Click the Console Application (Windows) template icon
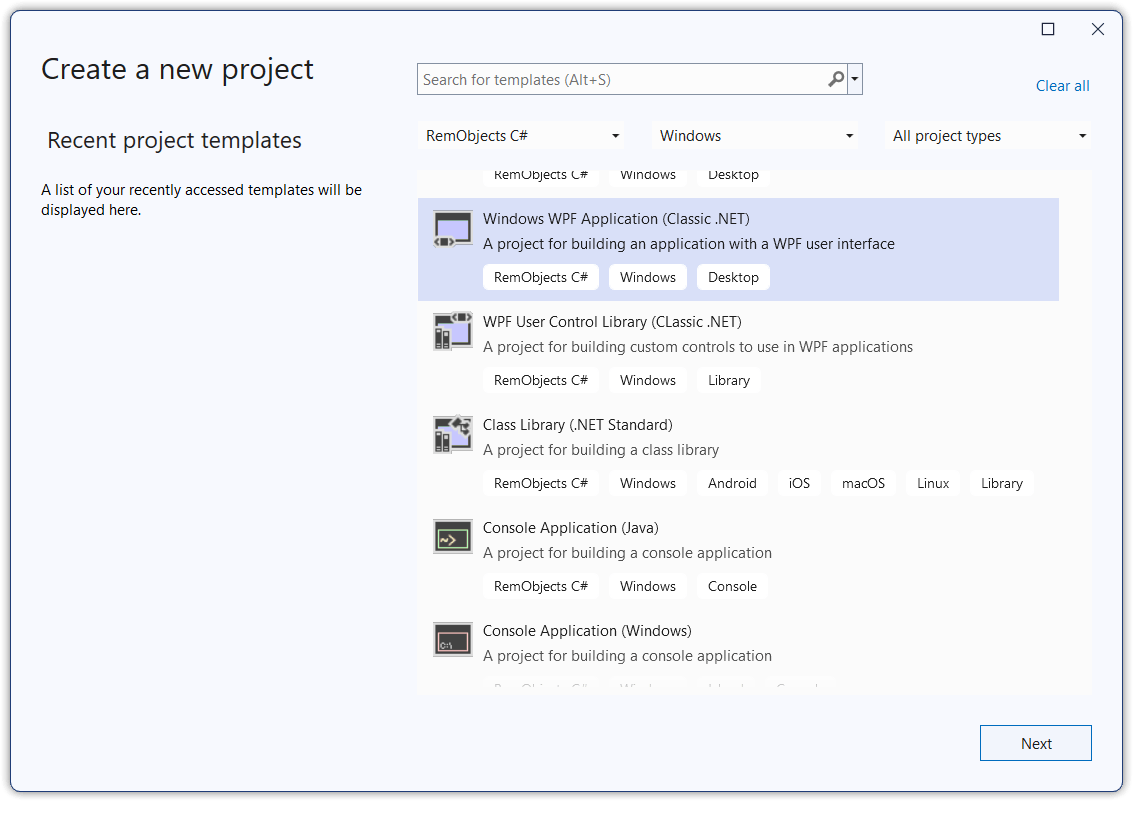 (453, 640)
